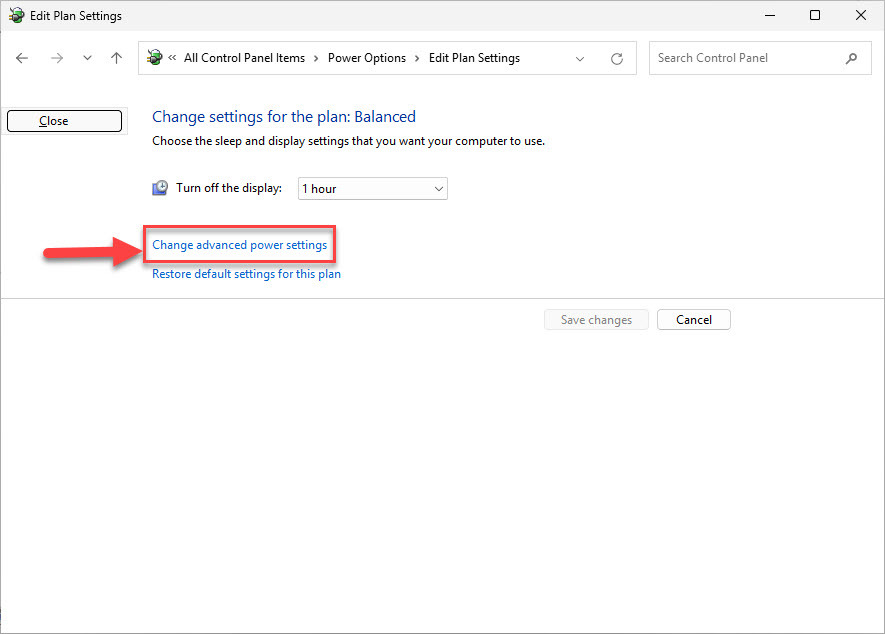Click the monitor icon beside Turn off display
885x634 pixels.
tap(160, 188)
